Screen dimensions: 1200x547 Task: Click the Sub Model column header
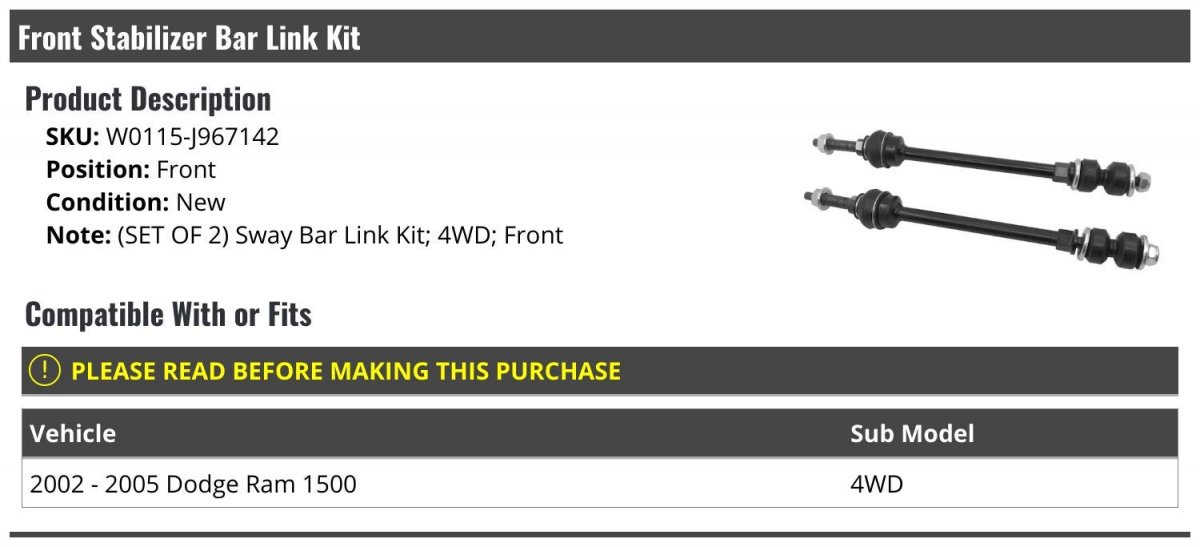tap(912, 434)
